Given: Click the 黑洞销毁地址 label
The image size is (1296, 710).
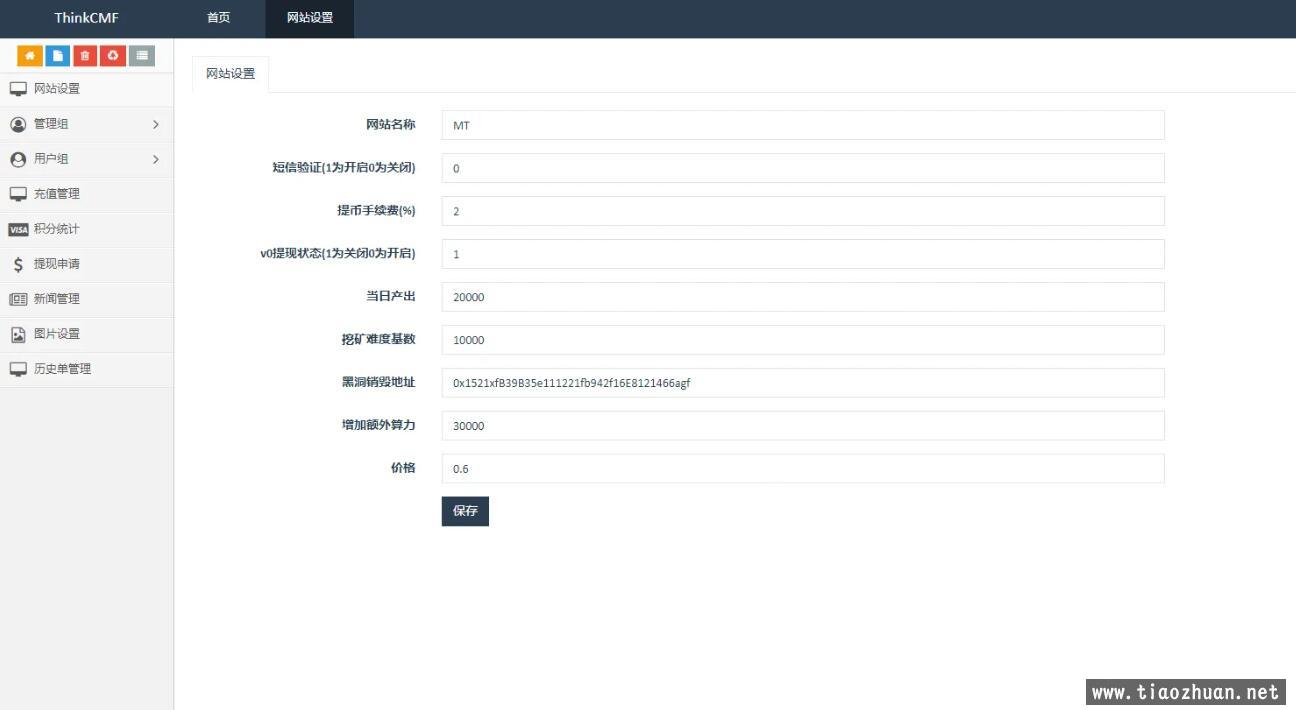Looking at the screenshot, I should point(378,383).
